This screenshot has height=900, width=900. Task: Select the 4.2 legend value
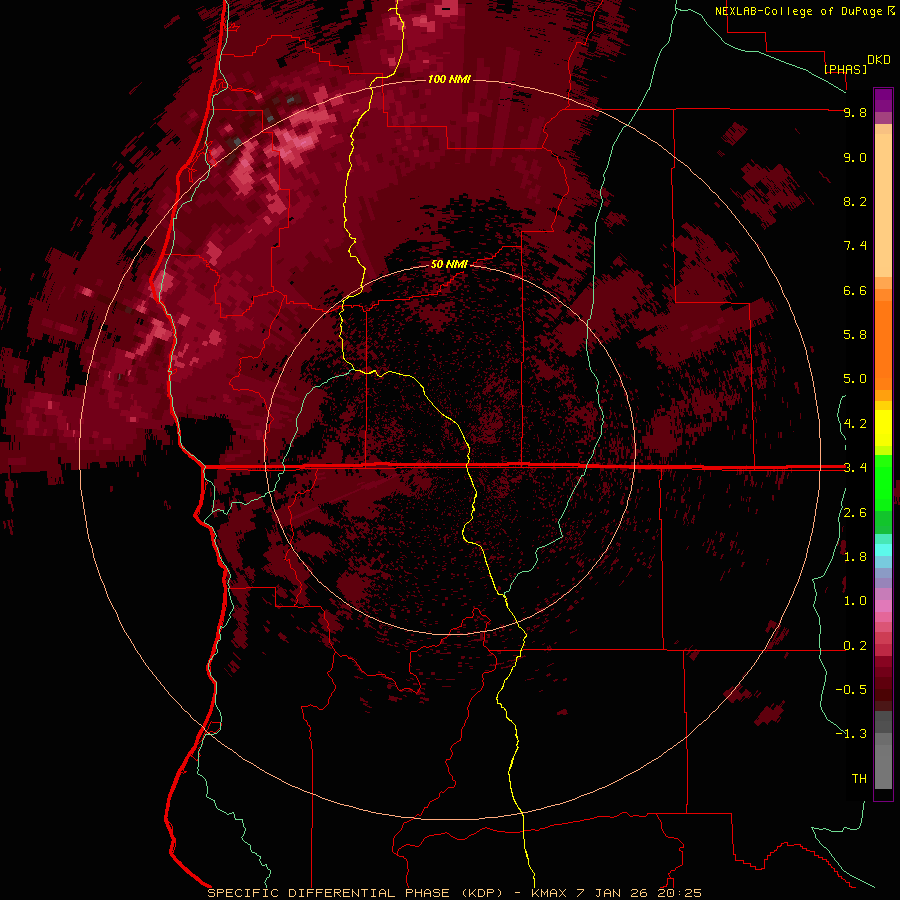point(855,424)
